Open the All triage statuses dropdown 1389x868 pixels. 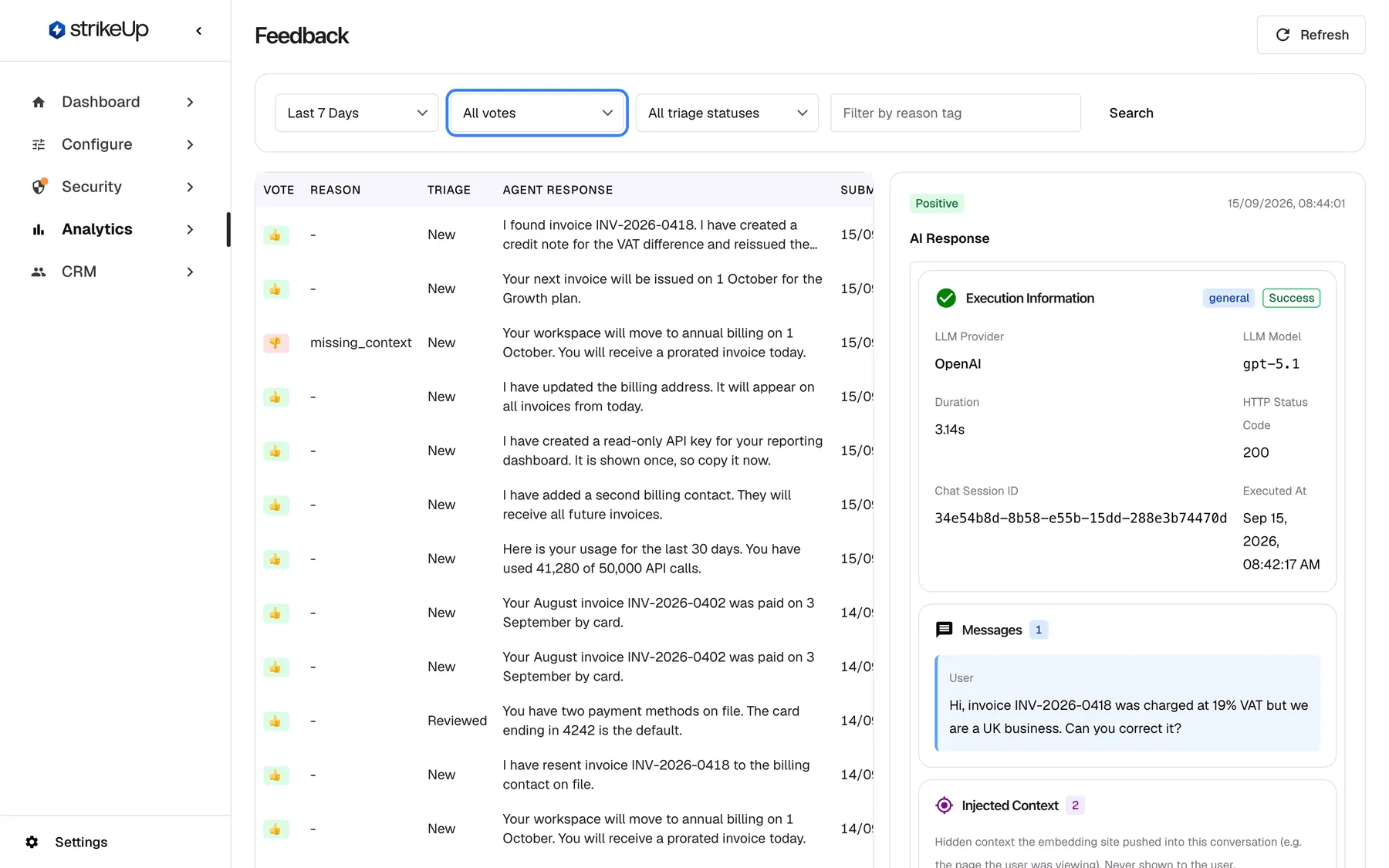pos(727,113)
